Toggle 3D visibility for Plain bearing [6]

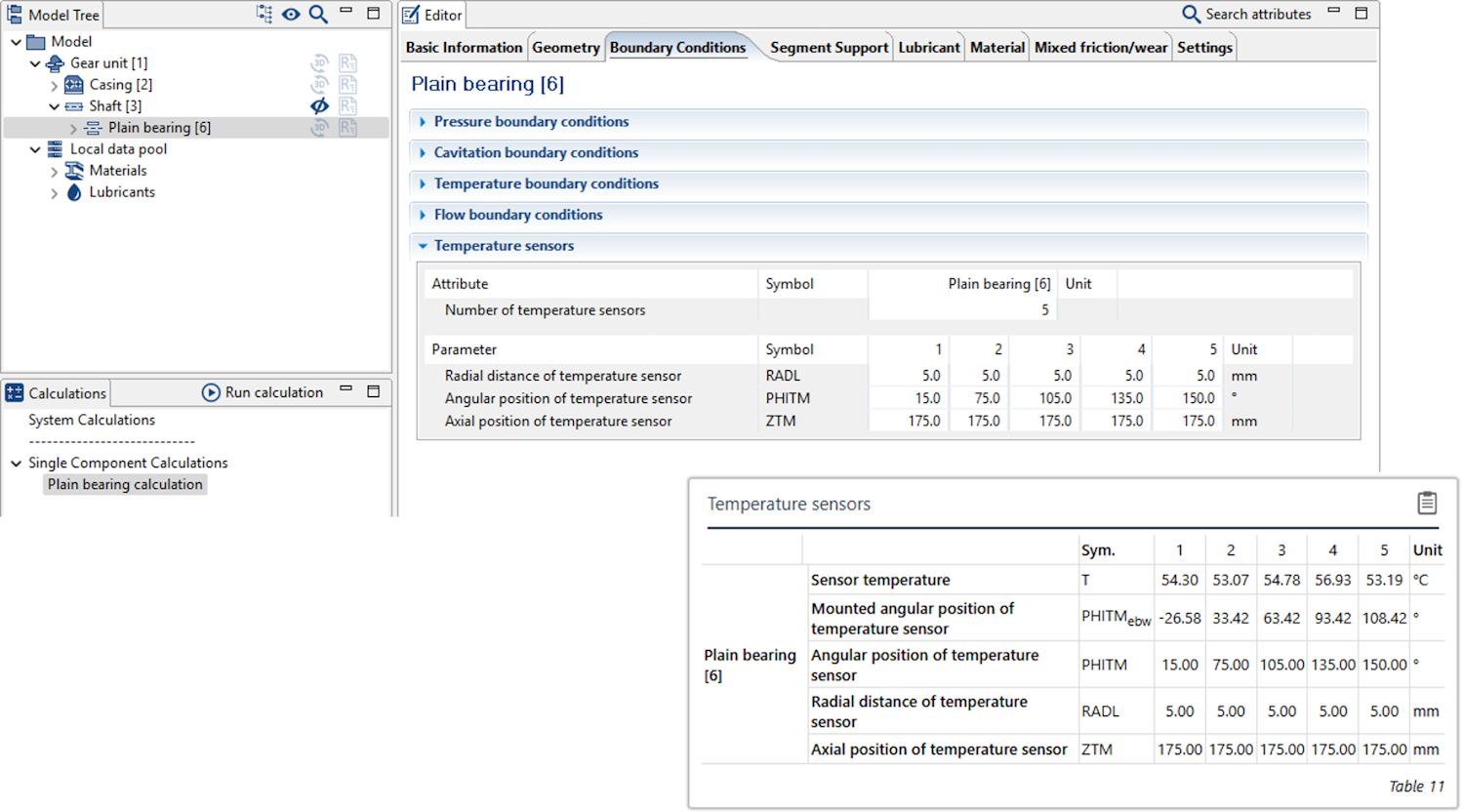click(x=319, y=128)
